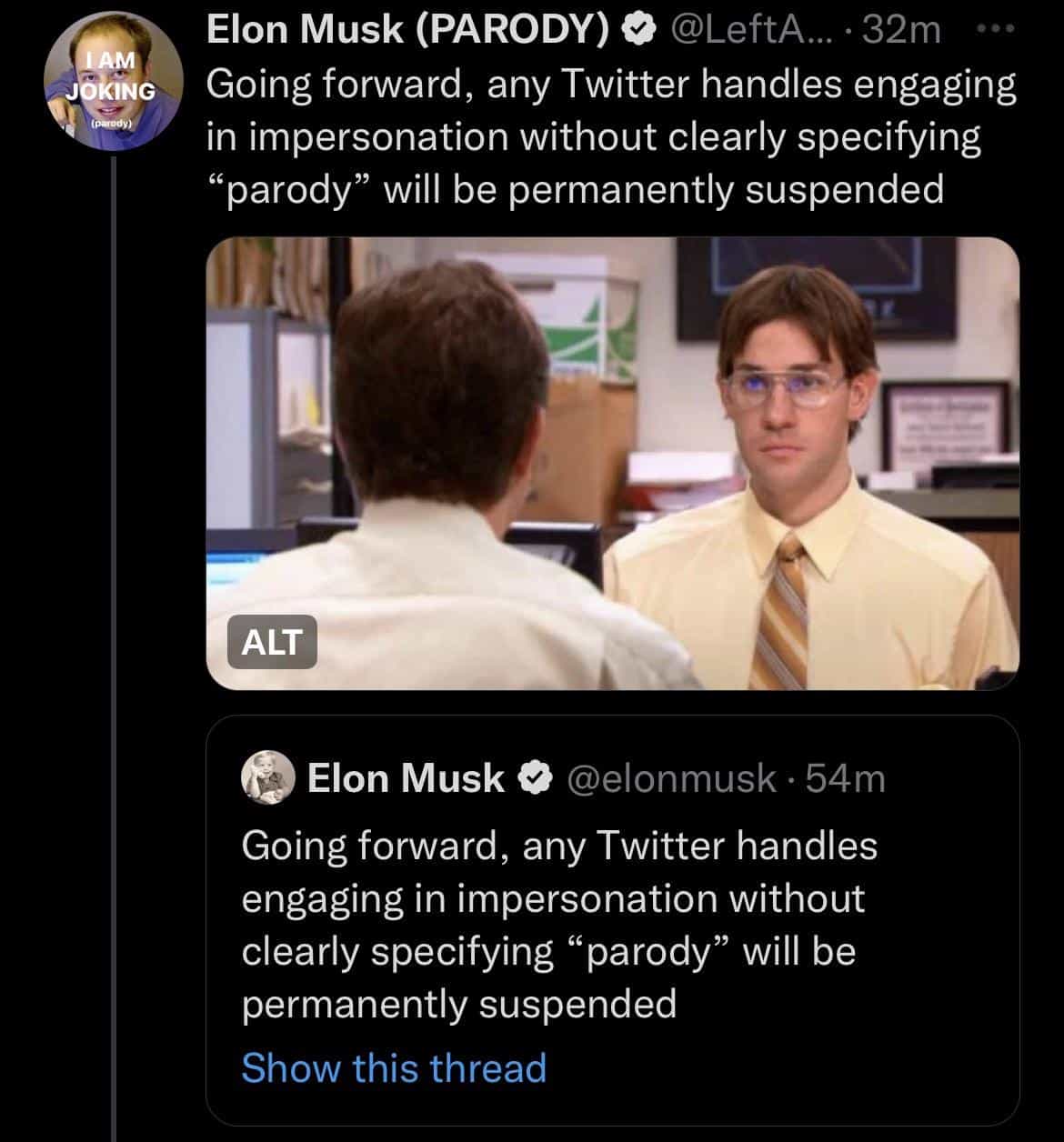
Task: Click the "(parody)" label on the avatar
Action: 114,121
